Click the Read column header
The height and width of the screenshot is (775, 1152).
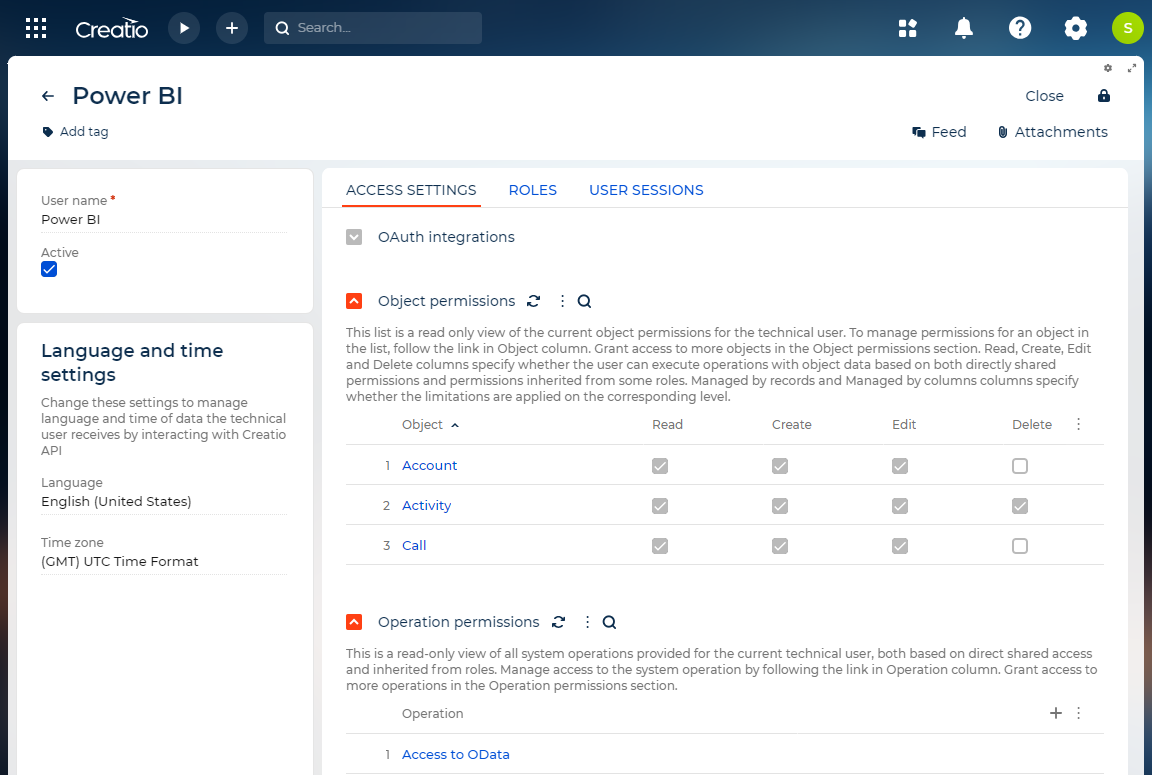click(667, 425)
